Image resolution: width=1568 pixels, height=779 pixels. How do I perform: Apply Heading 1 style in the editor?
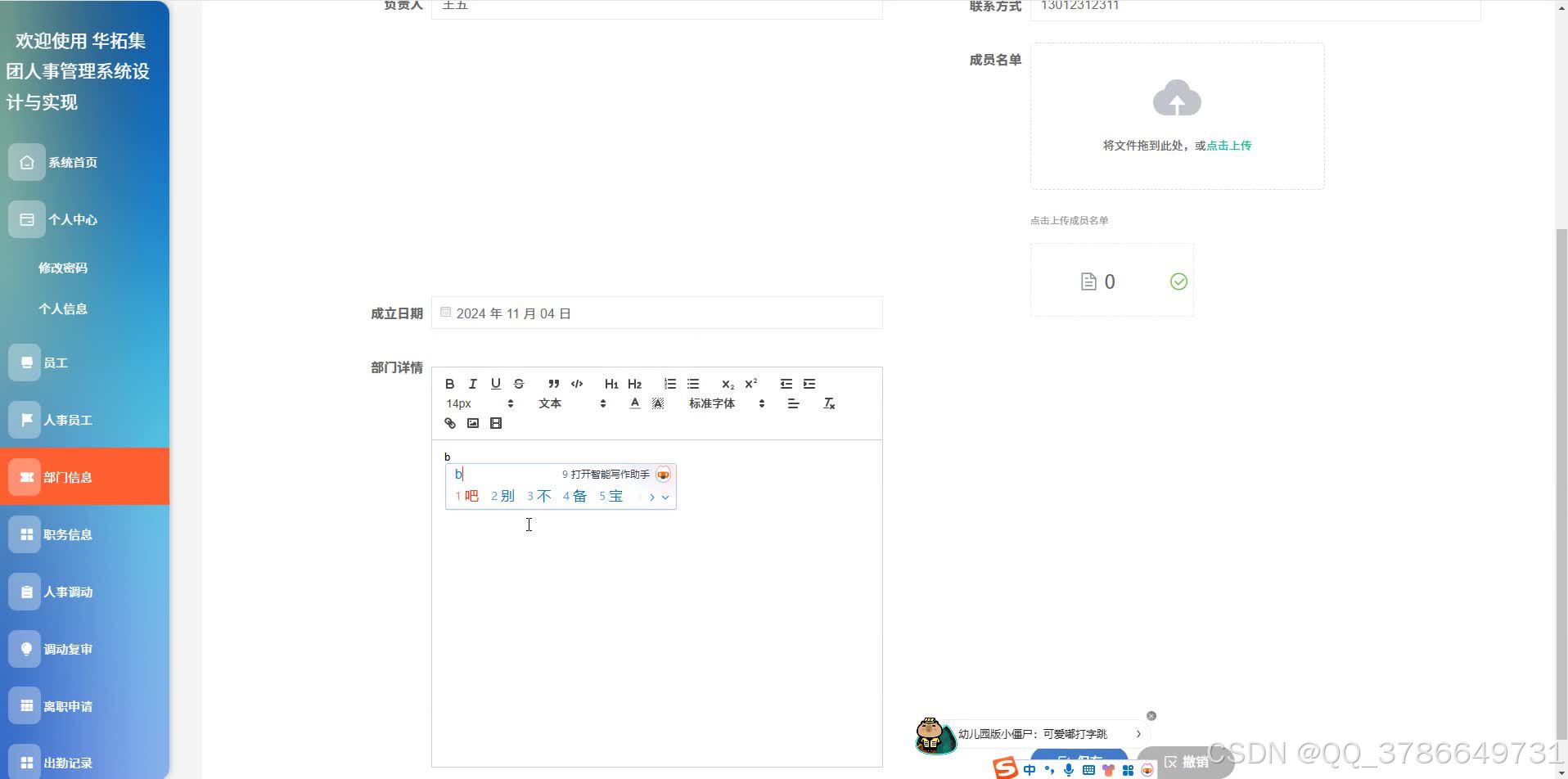611,383
